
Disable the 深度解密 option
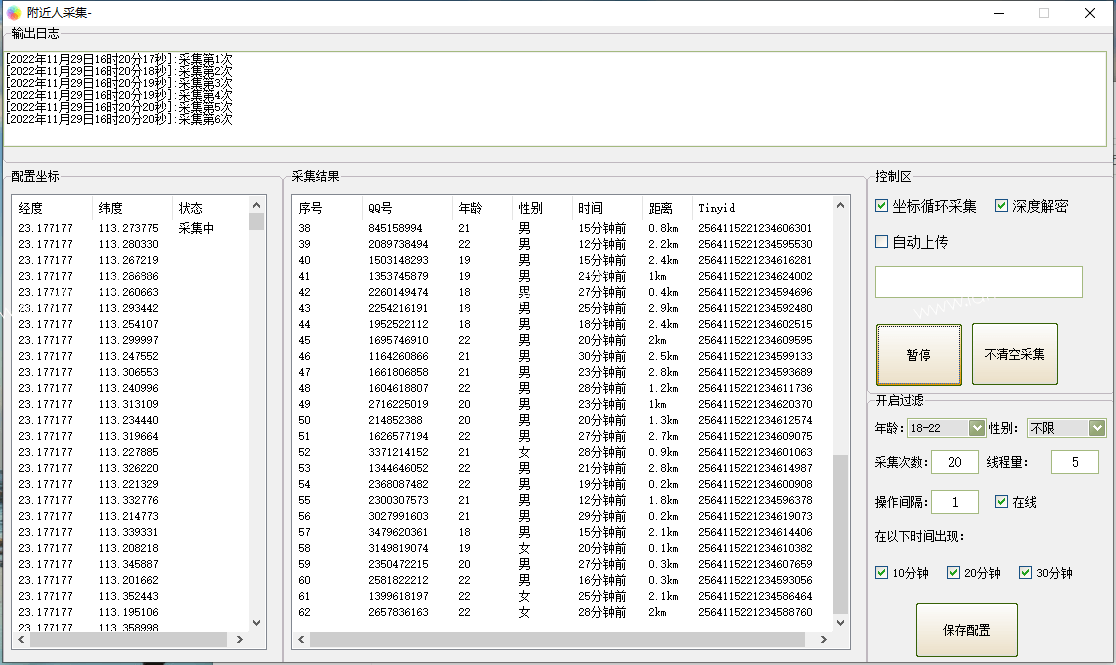click(1001, 206)
